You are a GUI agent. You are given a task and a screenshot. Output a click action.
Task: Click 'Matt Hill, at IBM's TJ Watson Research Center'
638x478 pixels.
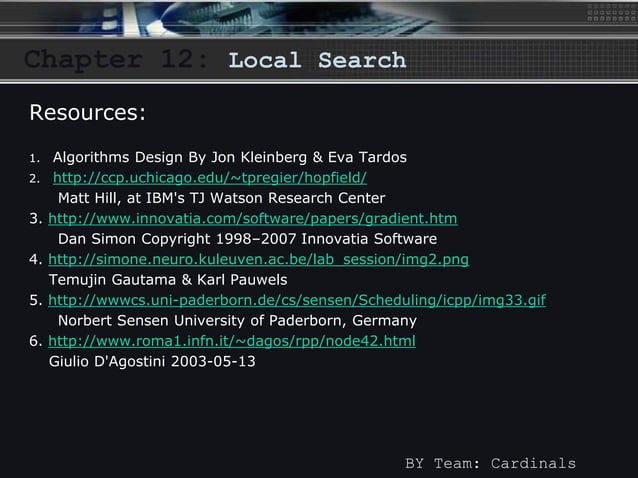(221, 198)
